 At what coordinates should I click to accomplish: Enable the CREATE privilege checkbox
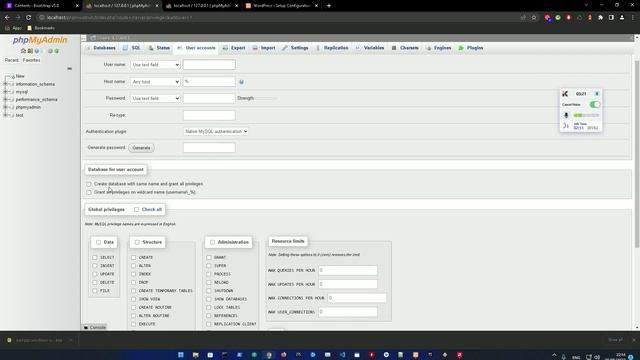tap(134, 258)
